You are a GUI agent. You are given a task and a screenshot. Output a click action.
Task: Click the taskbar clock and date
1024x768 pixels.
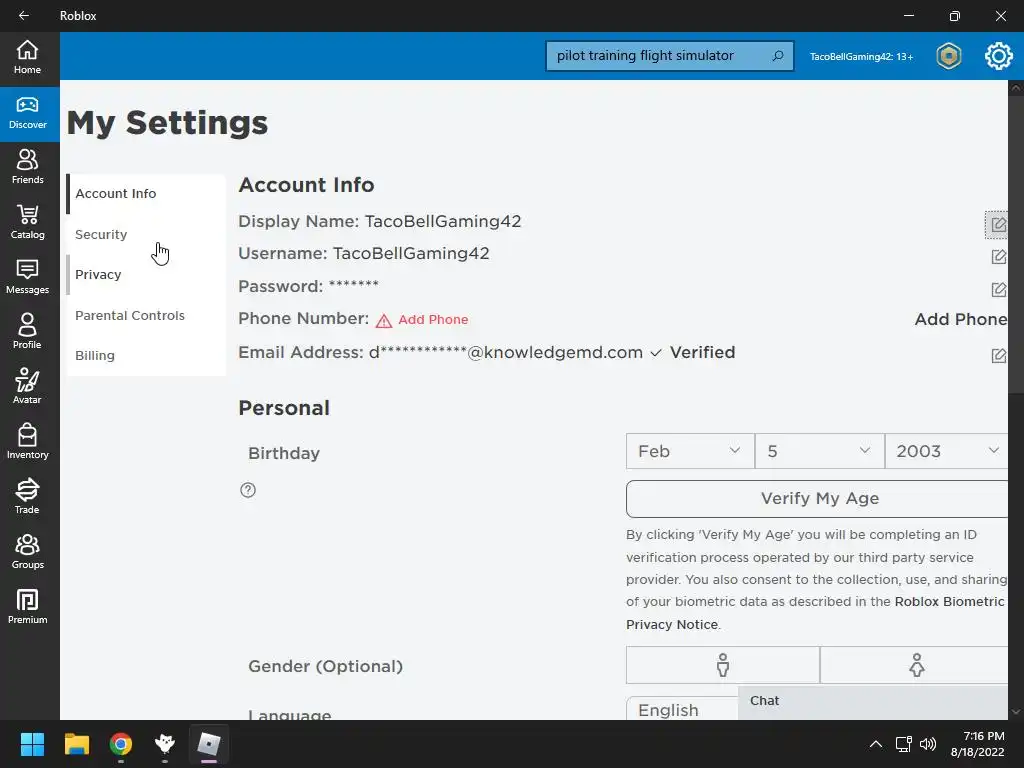(x=977, y=744)
